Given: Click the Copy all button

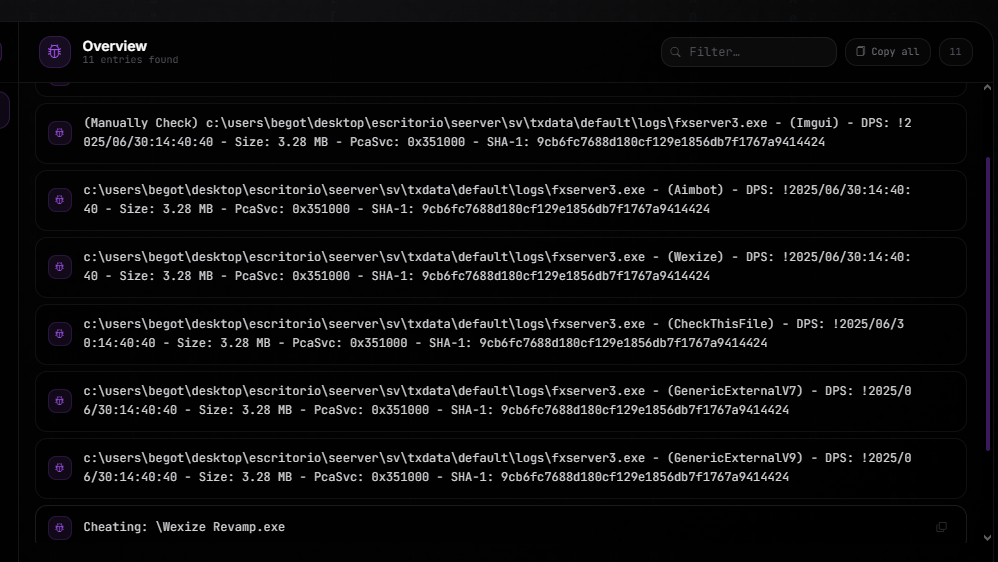Looking at the screenshot, I should coord(887,52).
